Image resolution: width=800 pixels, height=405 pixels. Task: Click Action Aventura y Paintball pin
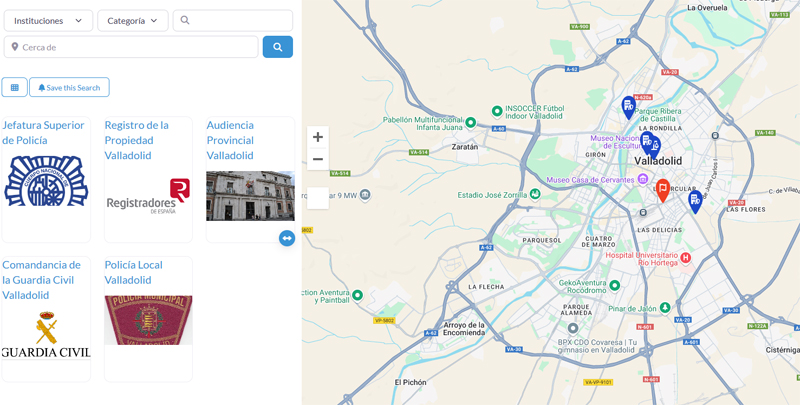(x=358, y=295)
